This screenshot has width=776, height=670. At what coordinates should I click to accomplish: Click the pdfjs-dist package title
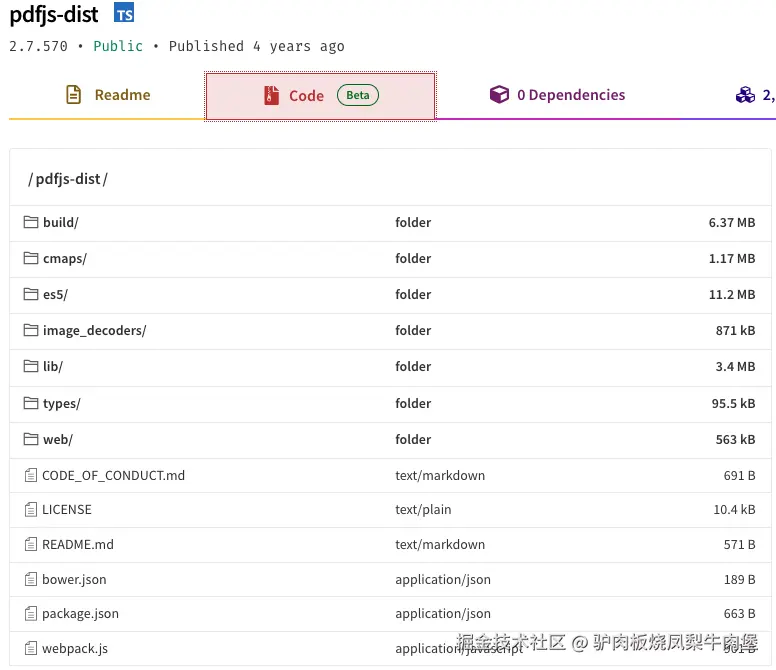click(x=54, y=14)
